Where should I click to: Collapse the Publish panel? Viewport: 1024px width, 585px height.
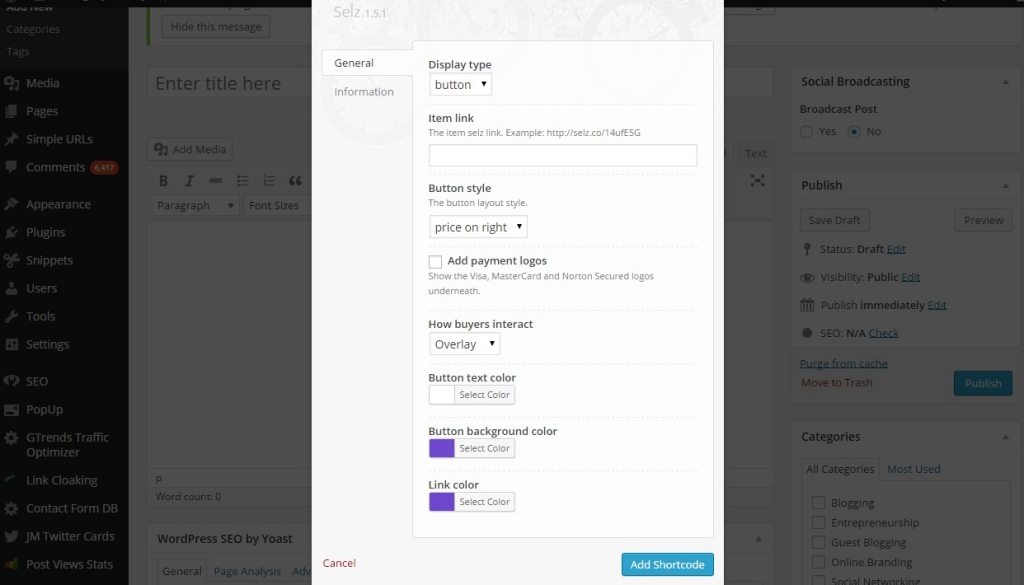(x=1005, y=185)
